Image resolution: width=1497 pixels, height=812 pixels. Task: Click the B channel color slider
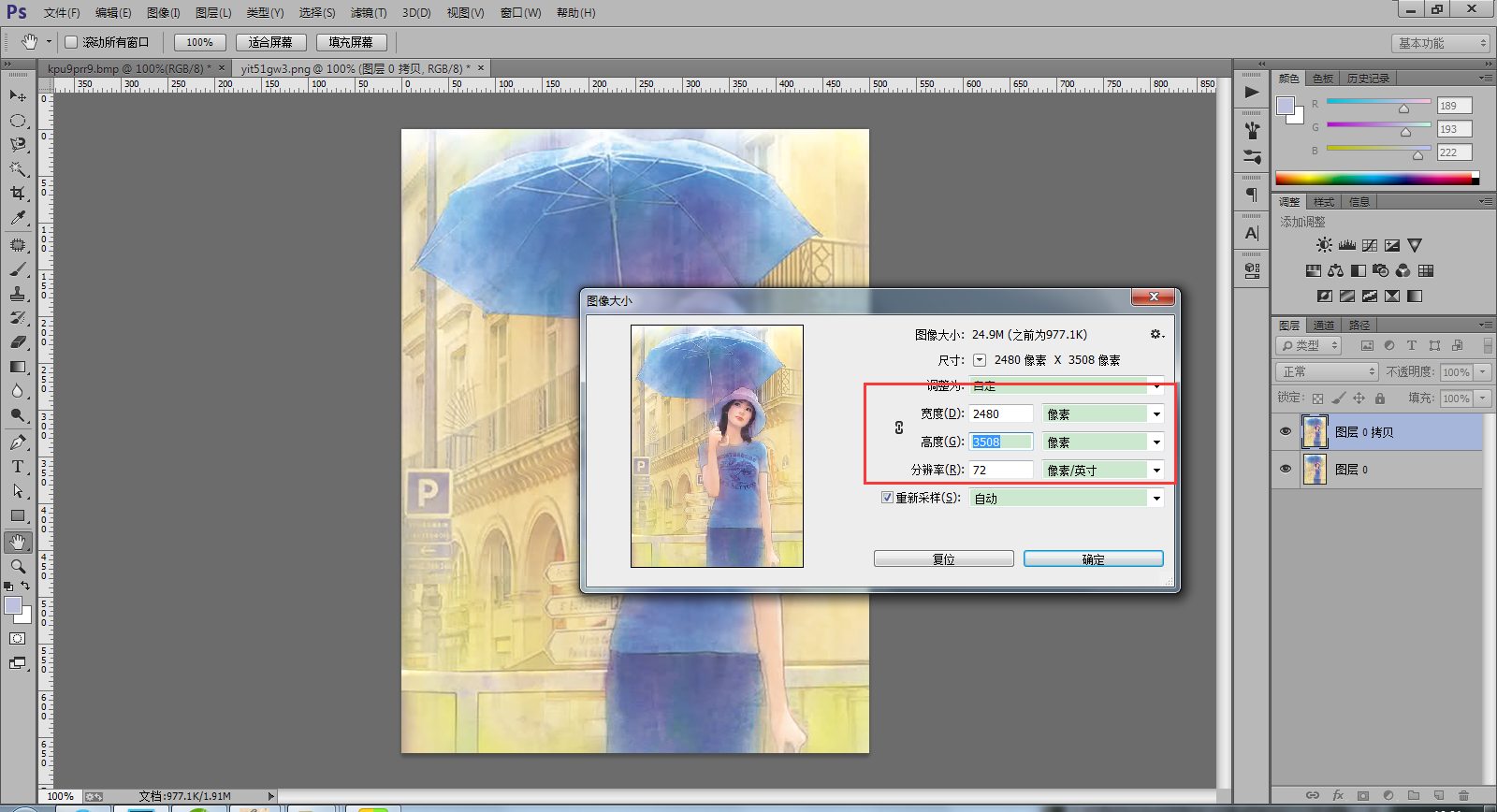(x=1379, y=151)
